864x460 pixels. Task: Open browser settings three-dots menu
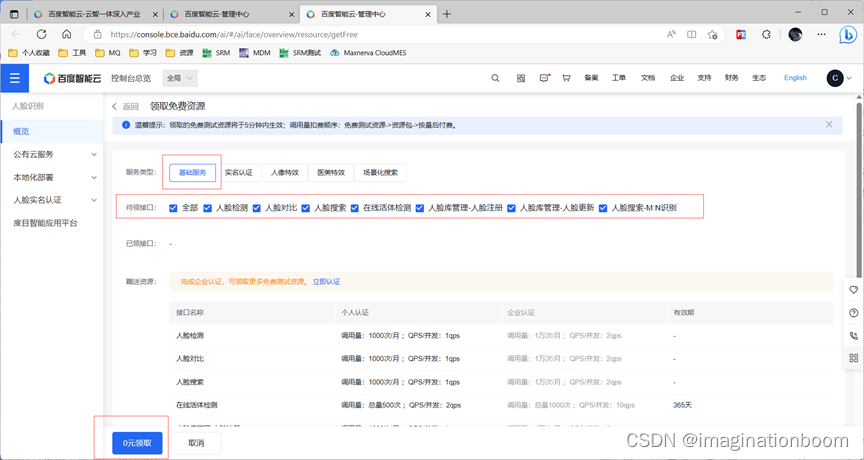(x=821, y=34)
